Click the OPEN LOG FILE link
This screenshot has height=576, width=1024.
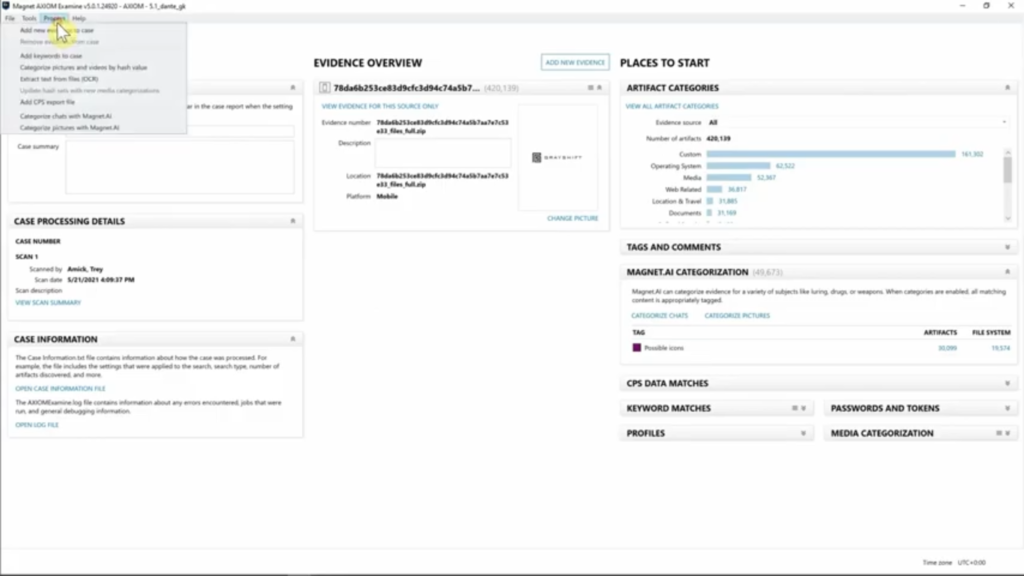37,425
